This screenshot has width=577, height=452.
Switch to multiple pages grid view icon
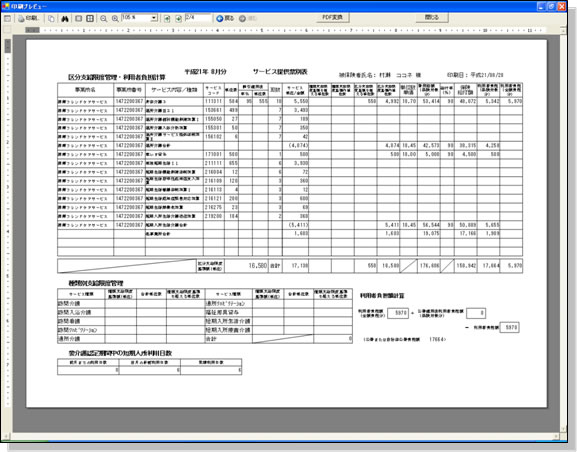tap(90, 18)
